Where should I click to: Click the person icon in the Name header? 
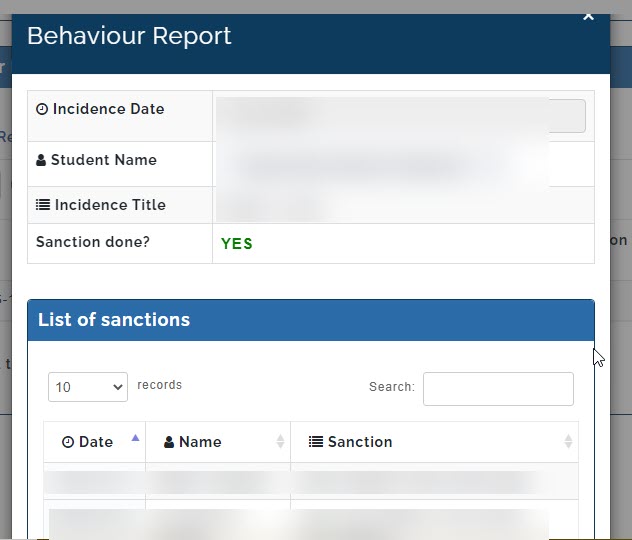(x=169, y=442)
